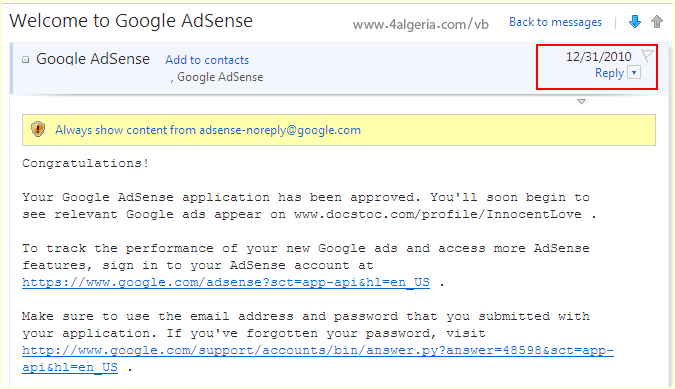The image size is (675, 389).
Task: Click the 12/31/2010 message date
Action: [x=598, y=56]
